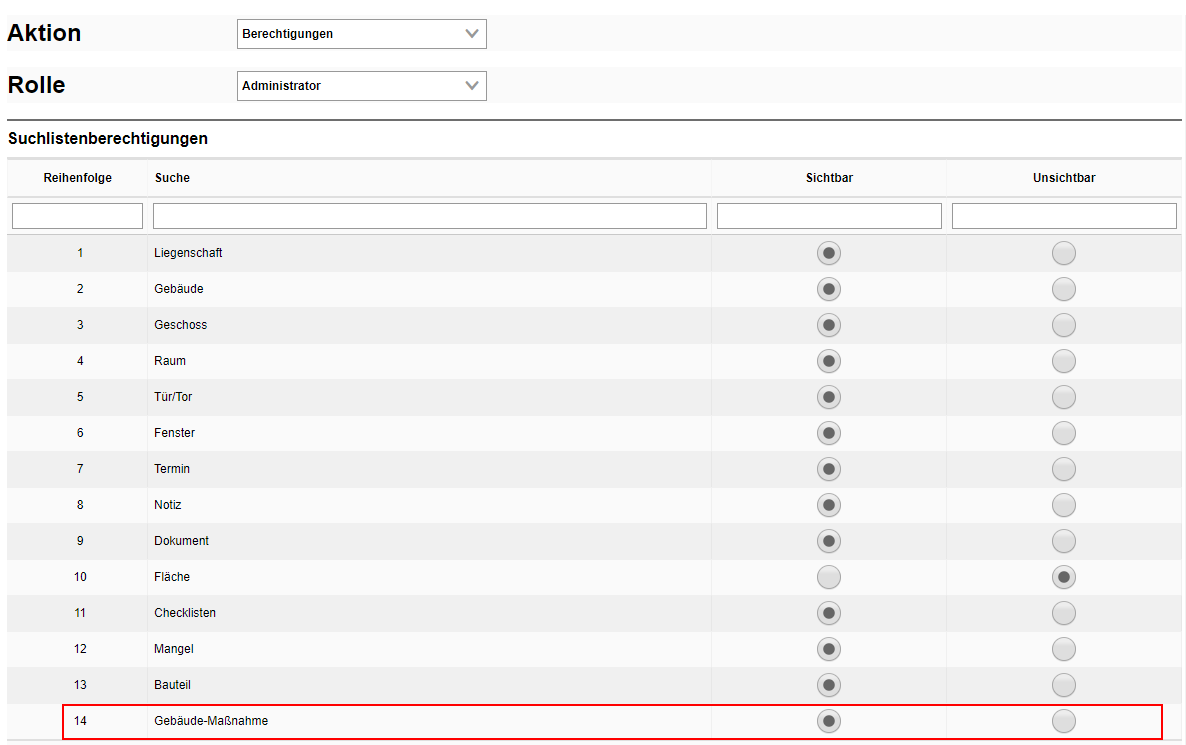Viewport: 1186px width, 745px height.
Task: Select Unsichtbar for Dokument
Action: click(x=1064, y=541)
